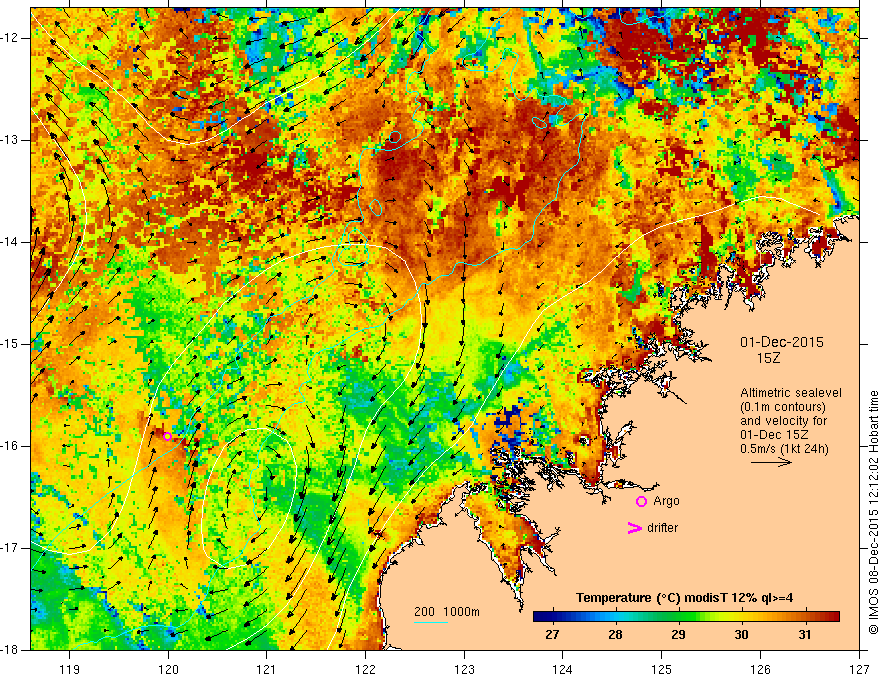Click the longitude label 124
This screenshot has height=680, width=880.
click(563, 669)
